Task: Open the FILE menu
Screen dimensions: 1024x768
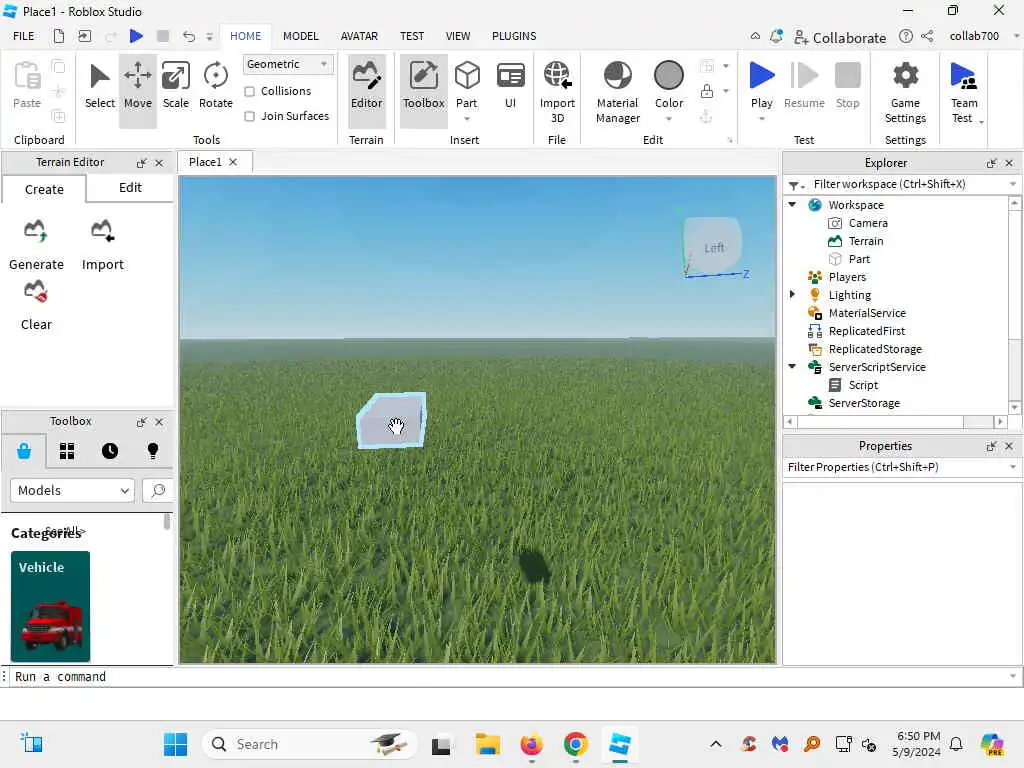Action: [24, 36]
